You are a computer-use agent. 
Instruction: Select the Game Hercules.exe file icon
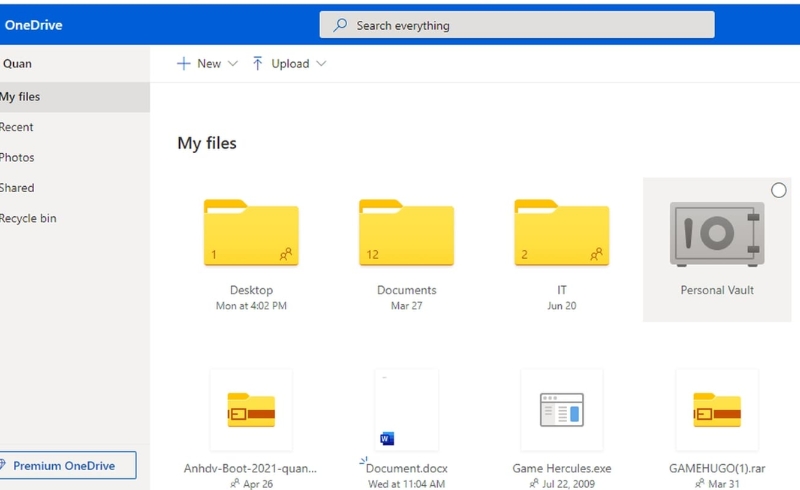(562, 410)
